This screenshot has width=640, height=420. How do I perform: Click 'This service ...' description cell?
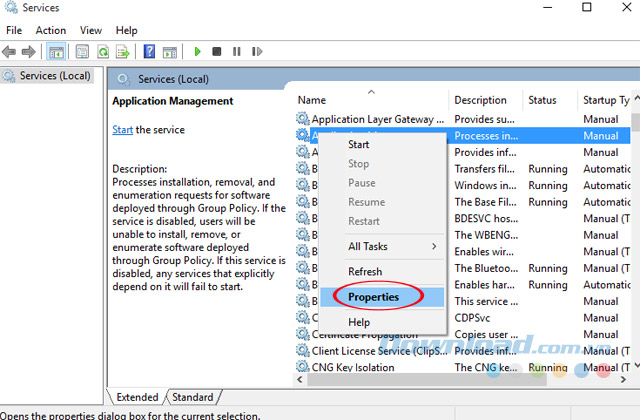(x=486, y=301)
